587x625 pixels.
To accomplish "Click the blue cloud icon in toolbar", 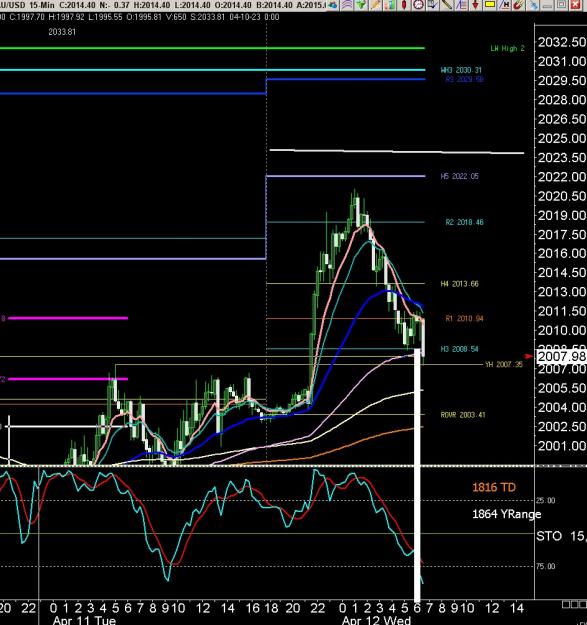I will point(332,5).
